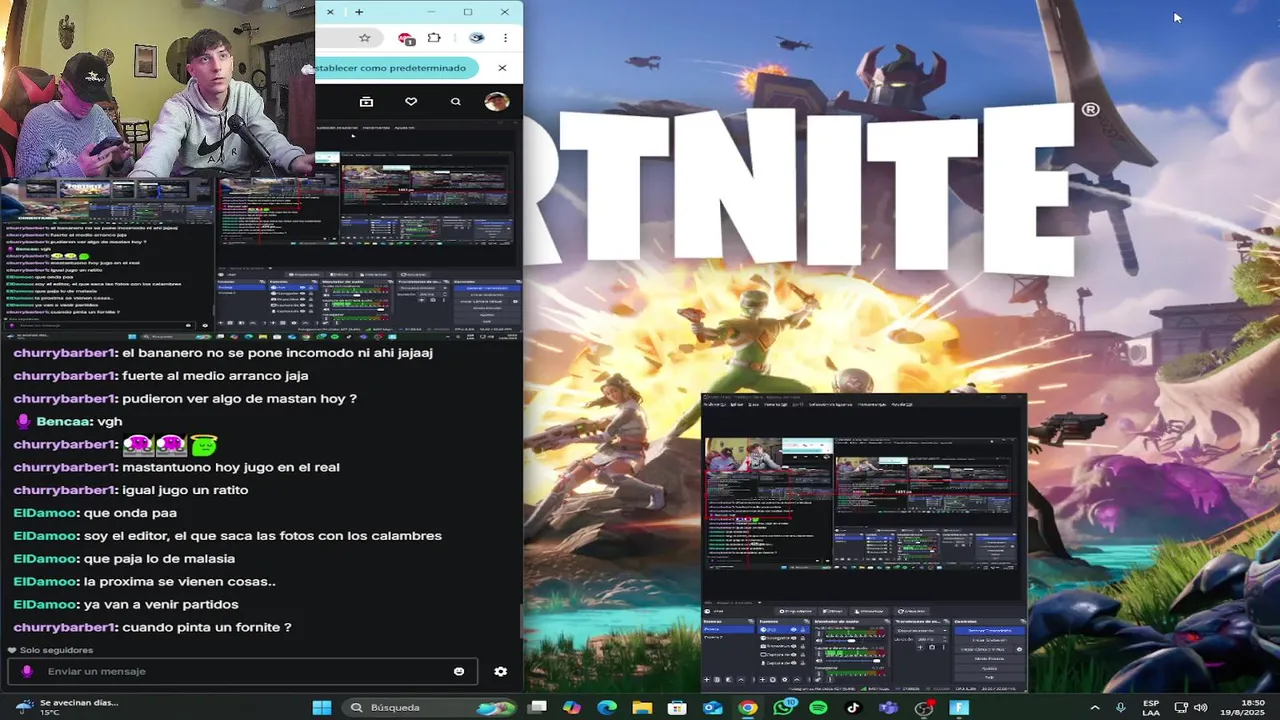Click ElDamoo on 'que onda paa' message

46,513
